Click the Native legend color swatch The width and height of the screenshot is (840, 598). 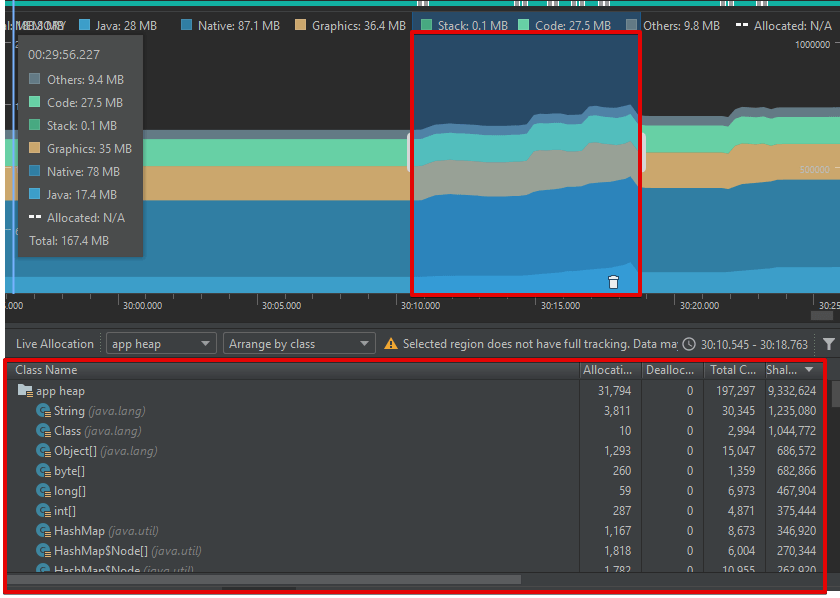coord(188,26)
